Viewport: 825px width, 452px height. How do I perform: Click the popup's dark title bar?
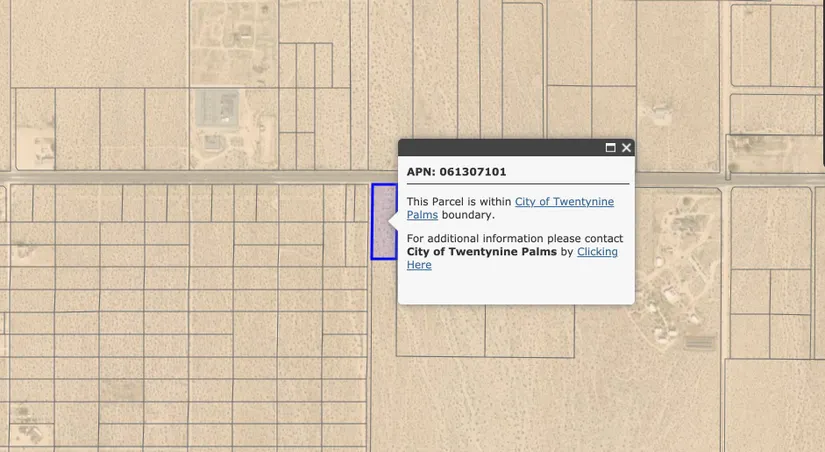coord(500,148)
